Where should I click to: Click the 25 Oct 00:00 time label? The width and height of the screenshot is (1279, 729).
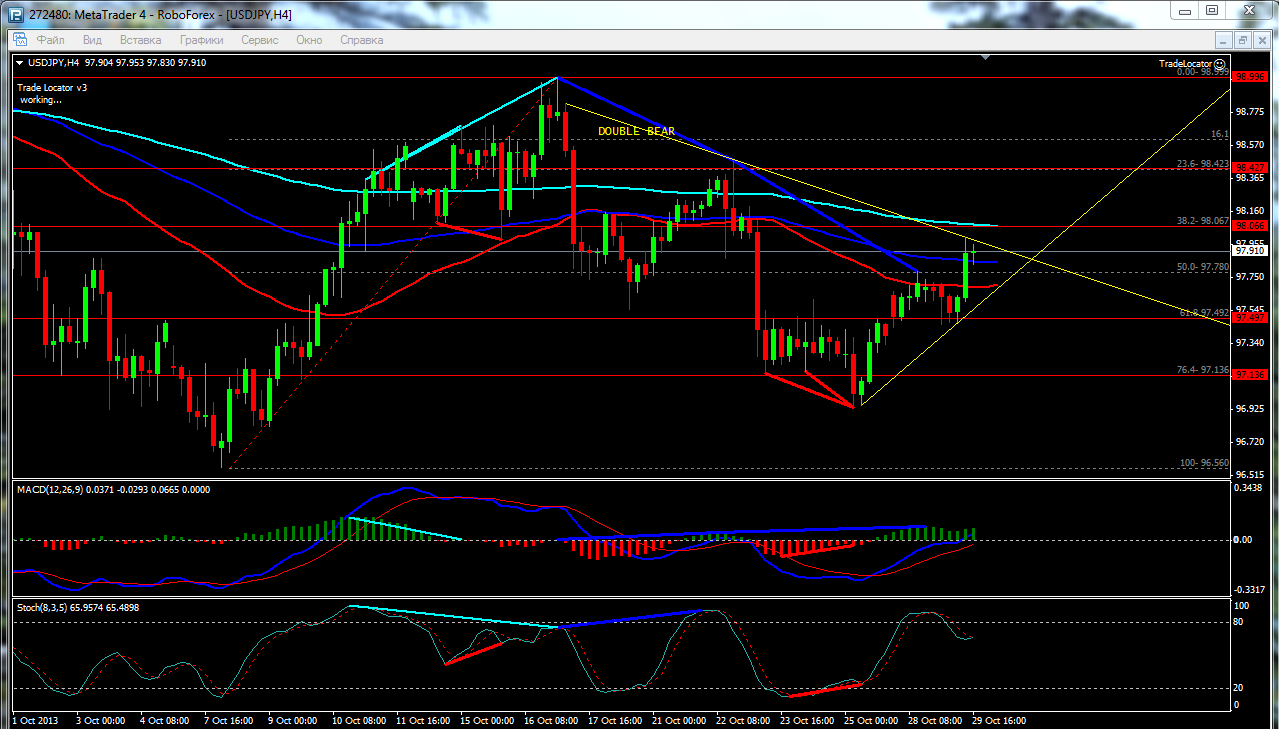869,720
